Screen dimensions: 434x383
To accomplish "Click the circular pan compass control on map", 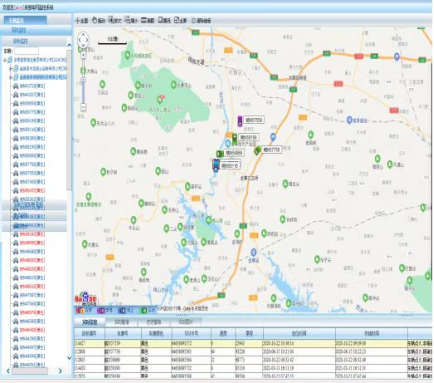I will click(x=83, y=40).
